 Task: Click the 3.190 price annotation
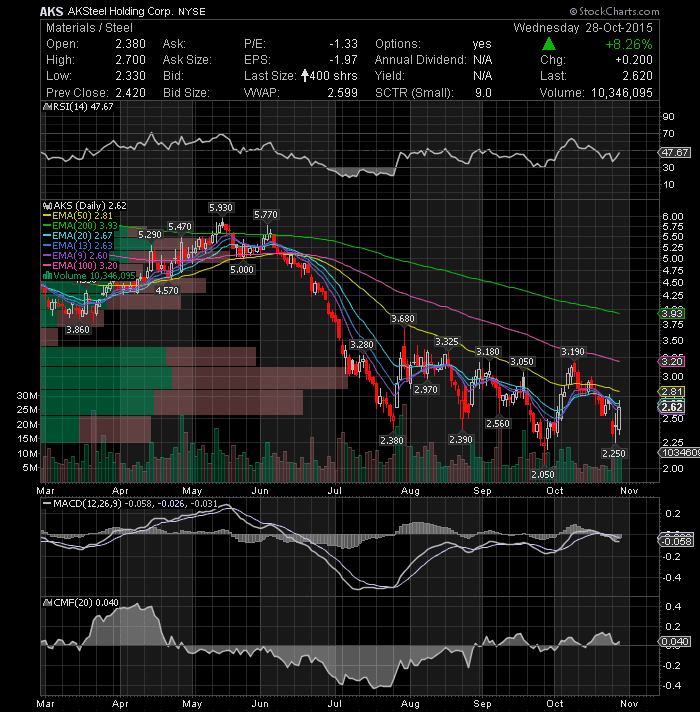tap(573, 351)
